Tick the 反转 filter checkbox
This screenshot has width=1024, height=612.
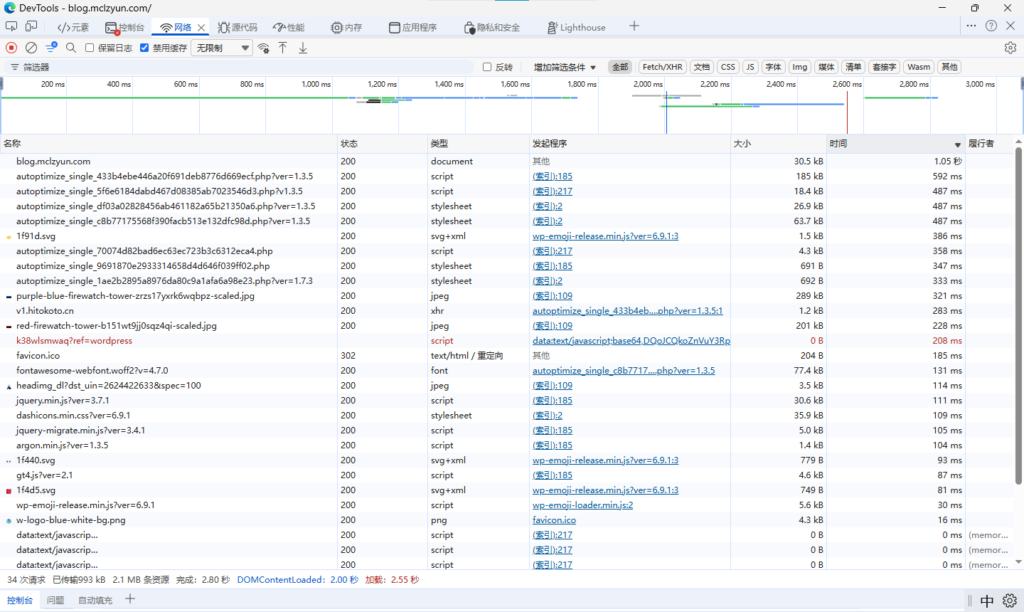(x=487, y=67)
